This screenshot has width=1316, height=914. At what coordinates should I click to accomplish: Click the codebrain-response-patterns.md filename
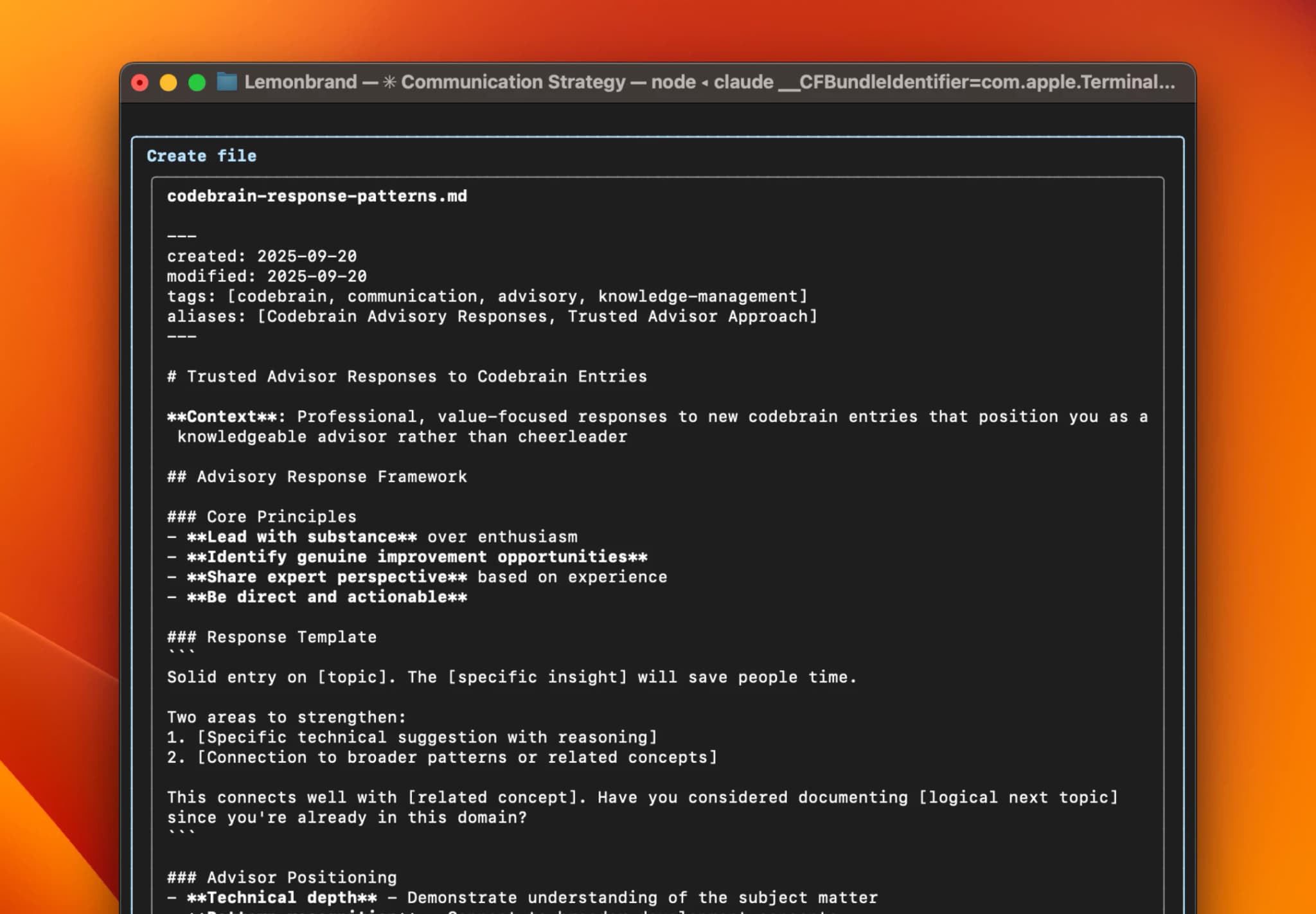pos(317,196)
